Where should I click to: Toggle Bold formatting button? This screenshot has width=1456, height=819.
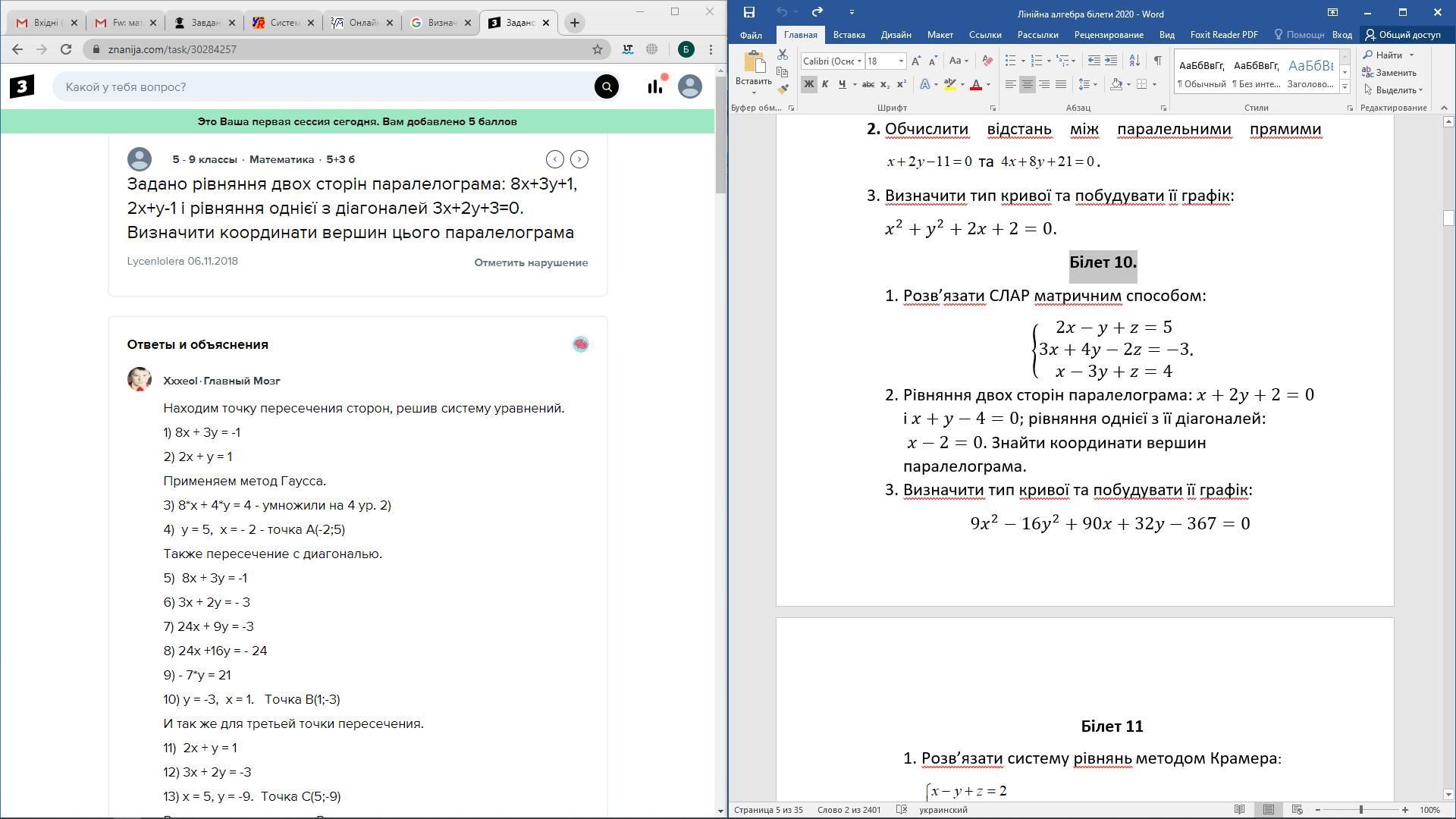(x=808, y=84)
